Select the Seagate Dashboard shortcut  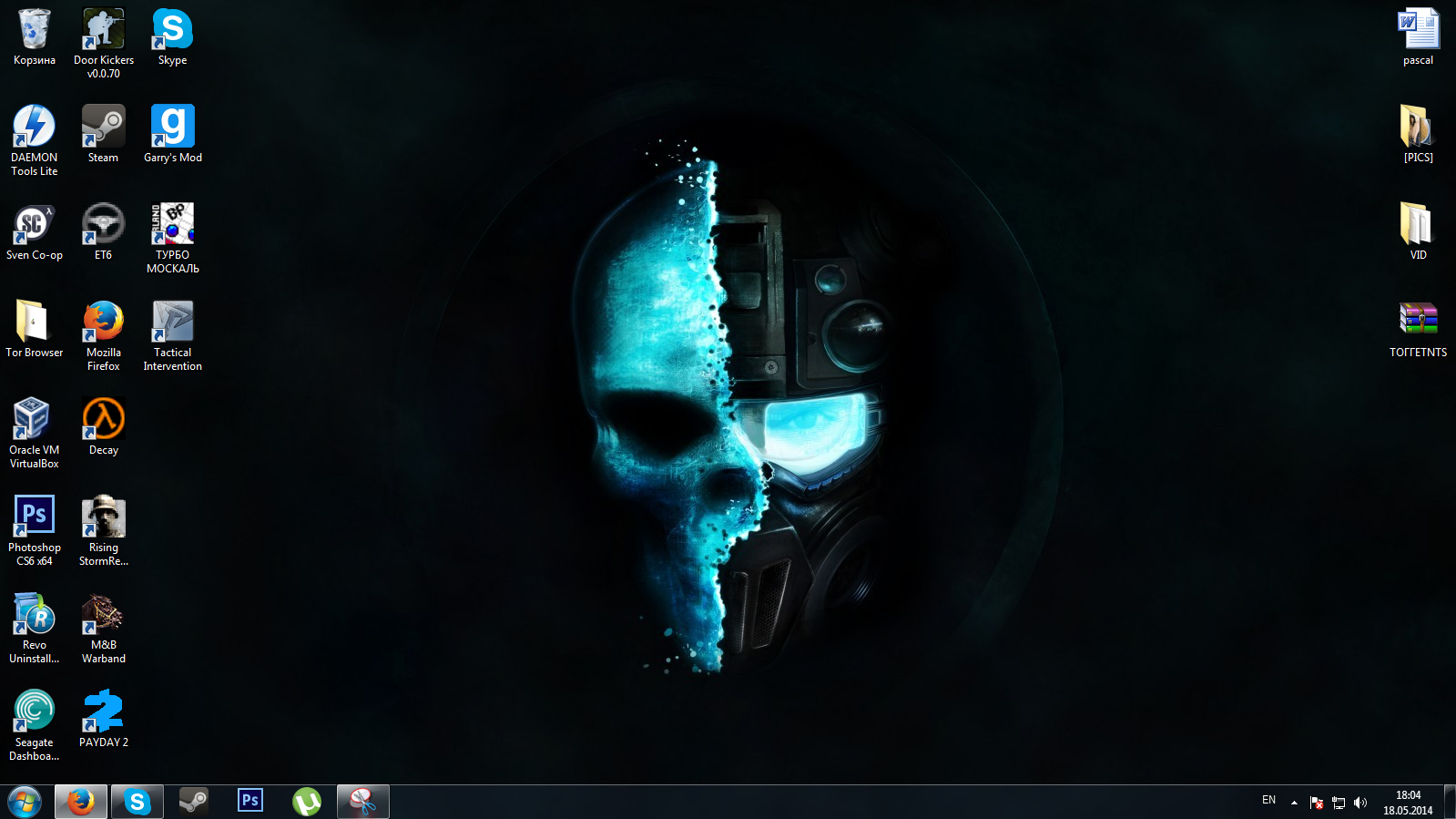35,726
